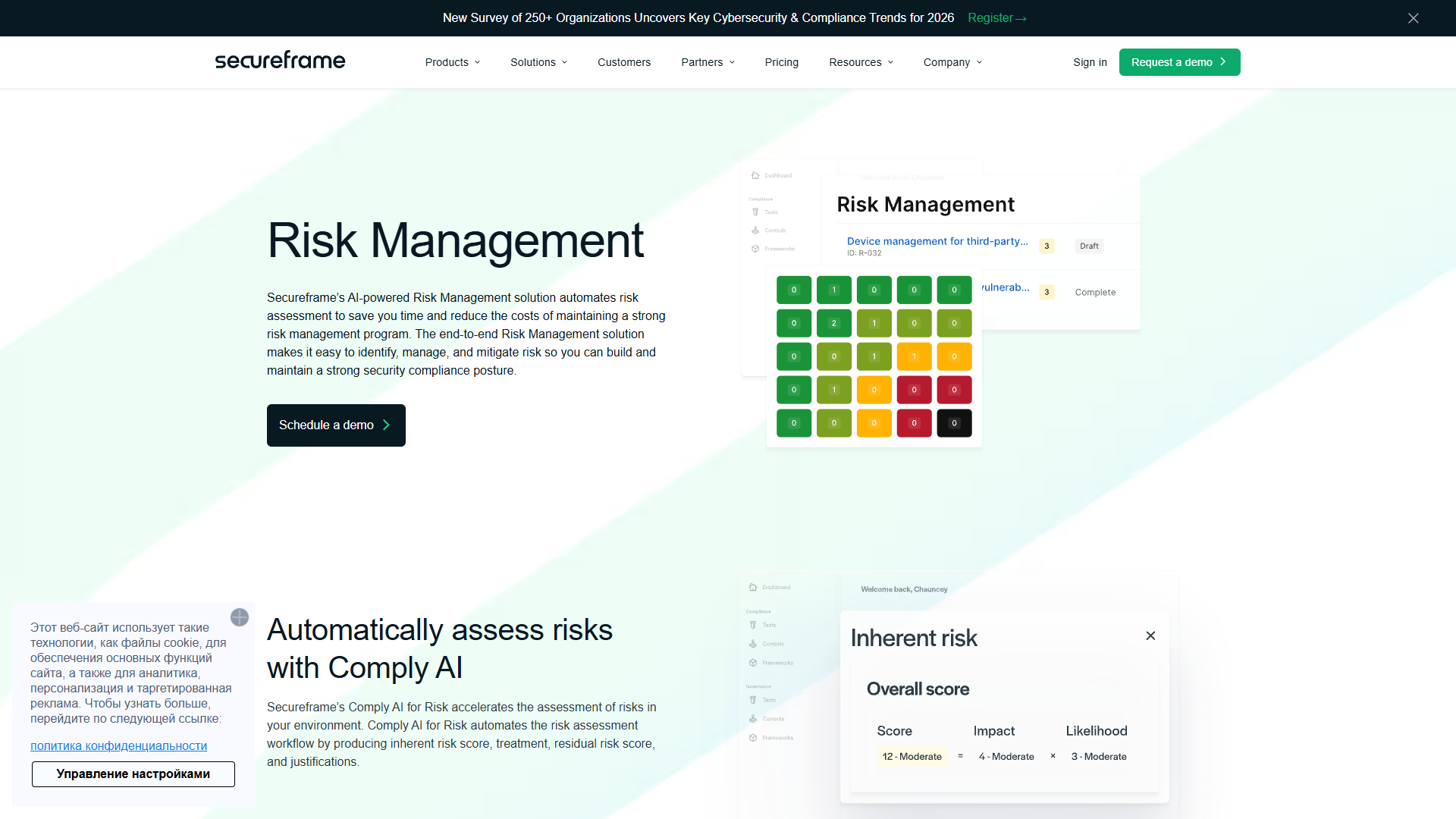Click the Register link in banner
The width and height of the screenshot is (1456, 819).
click(996, 18)
